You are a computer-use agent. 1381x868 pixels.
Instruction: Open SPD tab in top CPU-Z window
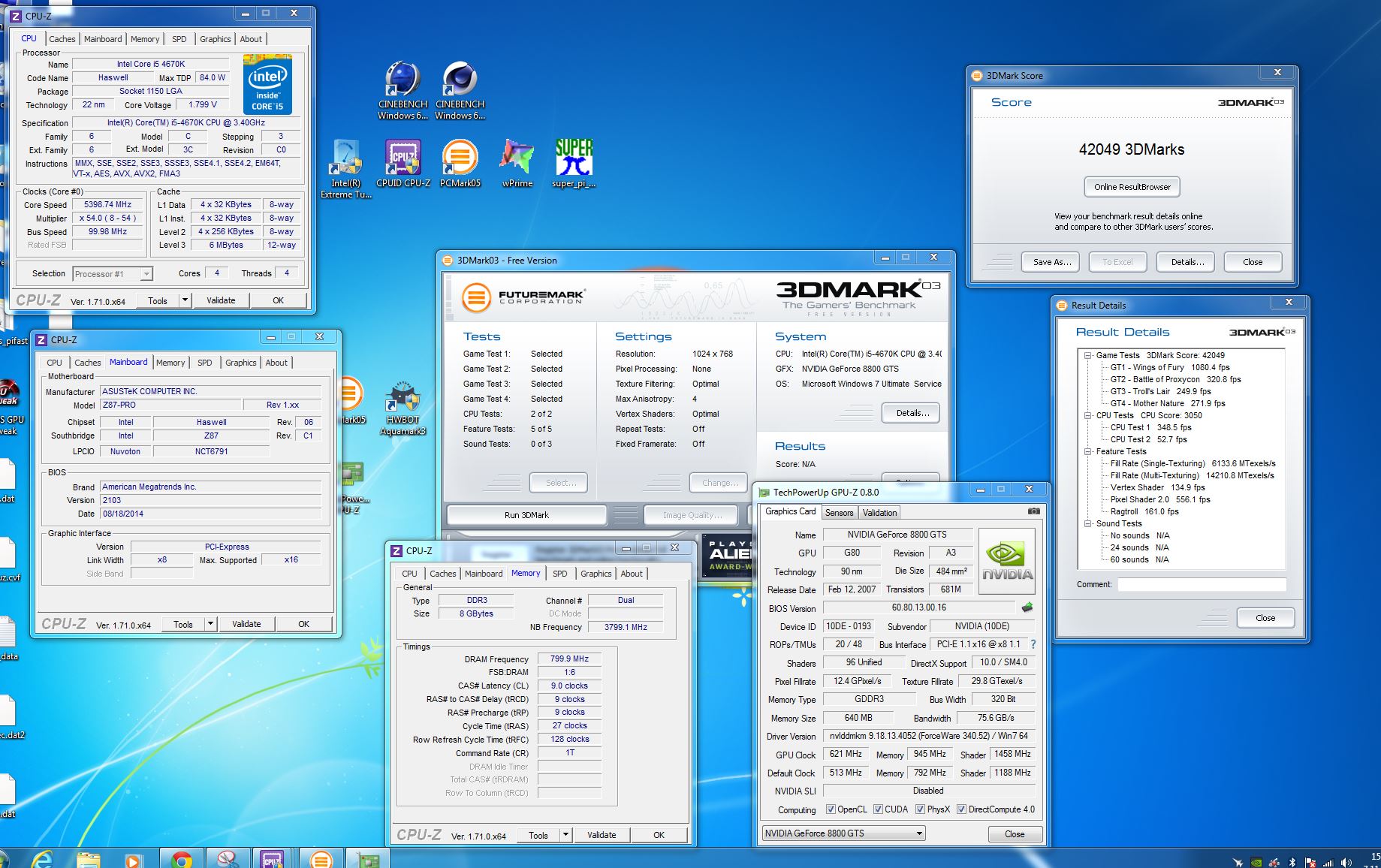click(x=179, y=39)
